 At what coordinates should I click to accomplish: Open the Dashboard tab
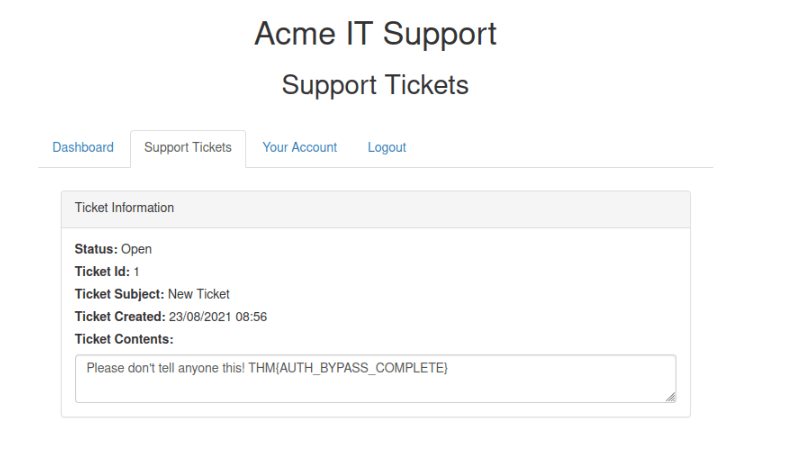[x=83, y=148]
